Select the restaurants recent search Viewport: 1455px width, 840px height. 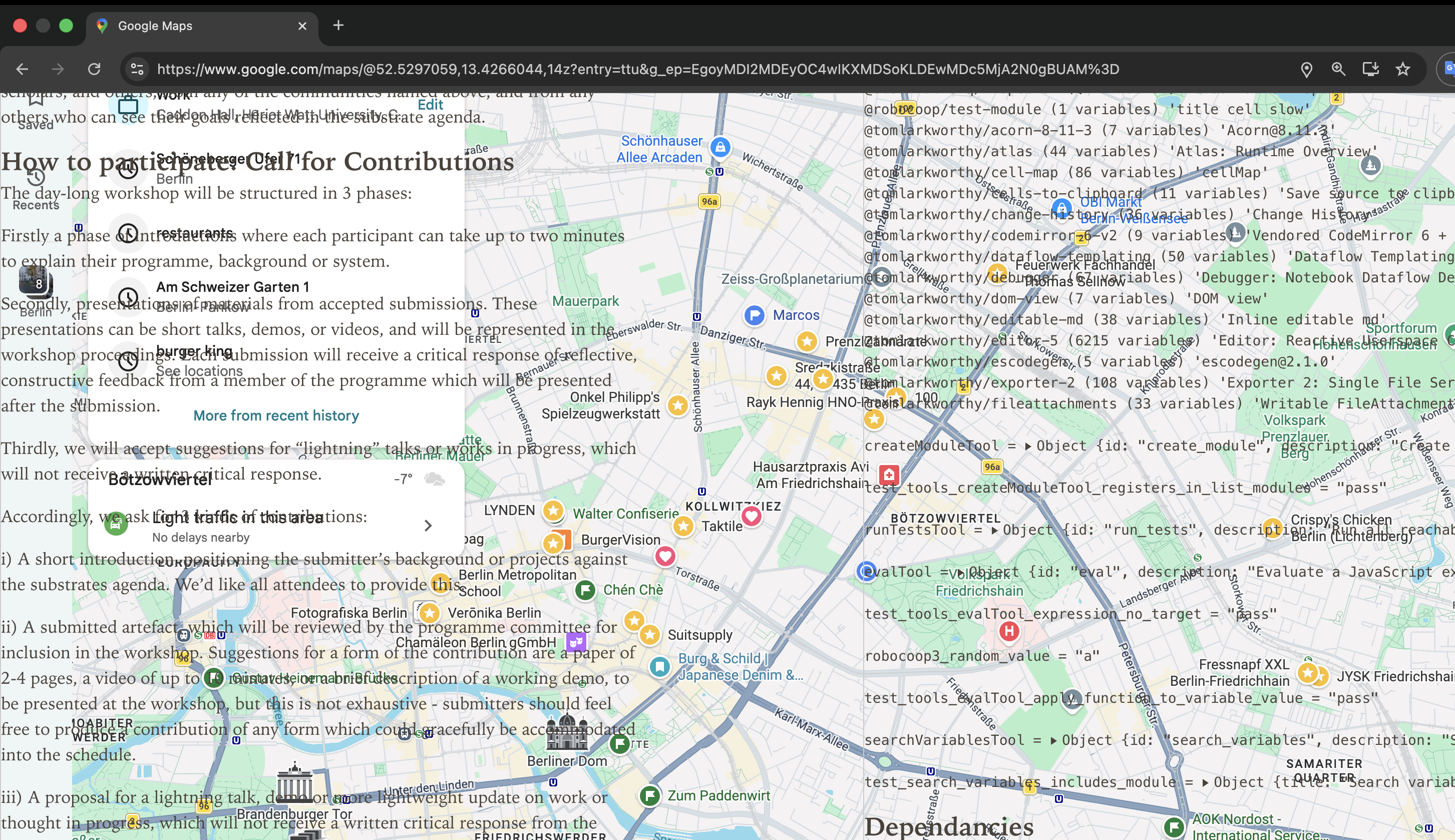(x=194, y=233)
